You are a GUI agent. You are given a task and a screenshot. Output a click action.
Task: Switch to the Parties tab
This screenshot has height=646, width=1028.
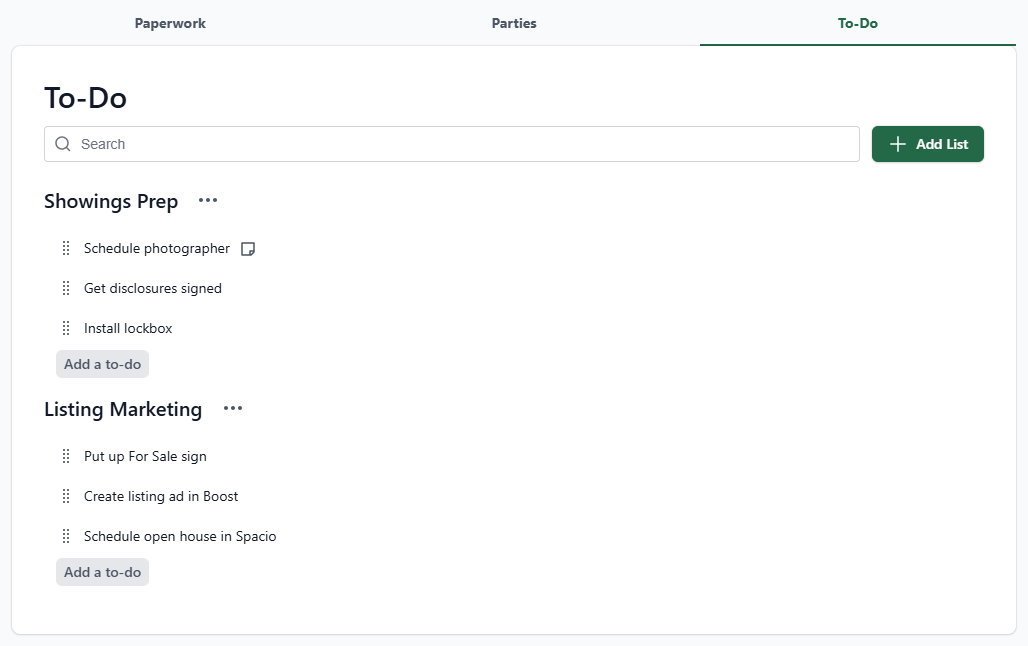tap(514, 23)
